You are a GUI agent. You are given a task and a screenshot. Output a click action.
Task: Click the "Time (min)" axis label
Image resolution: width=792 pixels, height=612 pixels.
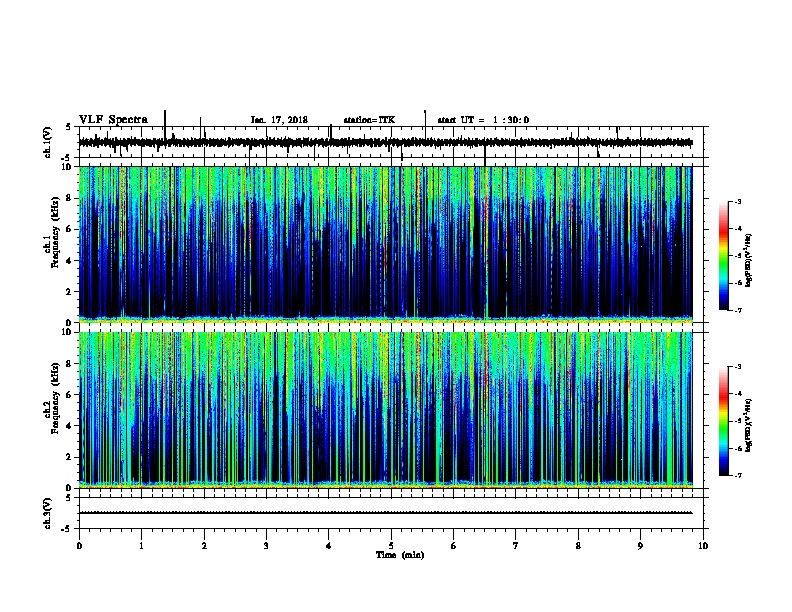point(400,555)
